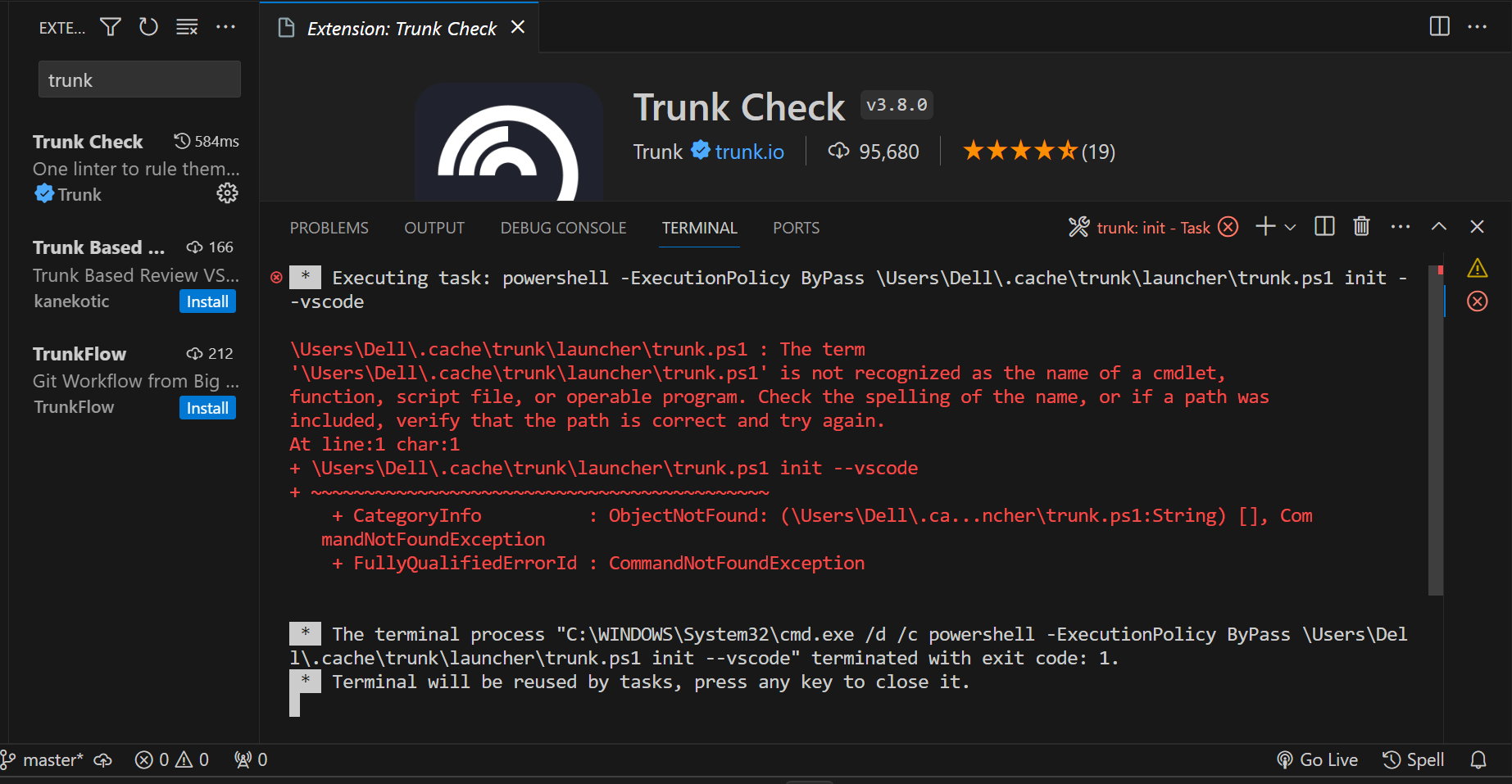Focus the extension search box containing trunk

[x=139, y=79]
